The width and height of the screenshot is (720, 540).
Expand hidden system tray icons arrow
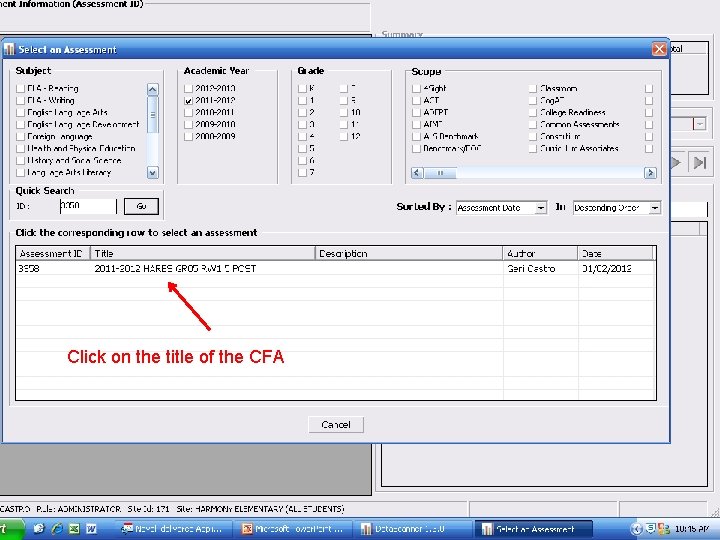pos(636,529)
